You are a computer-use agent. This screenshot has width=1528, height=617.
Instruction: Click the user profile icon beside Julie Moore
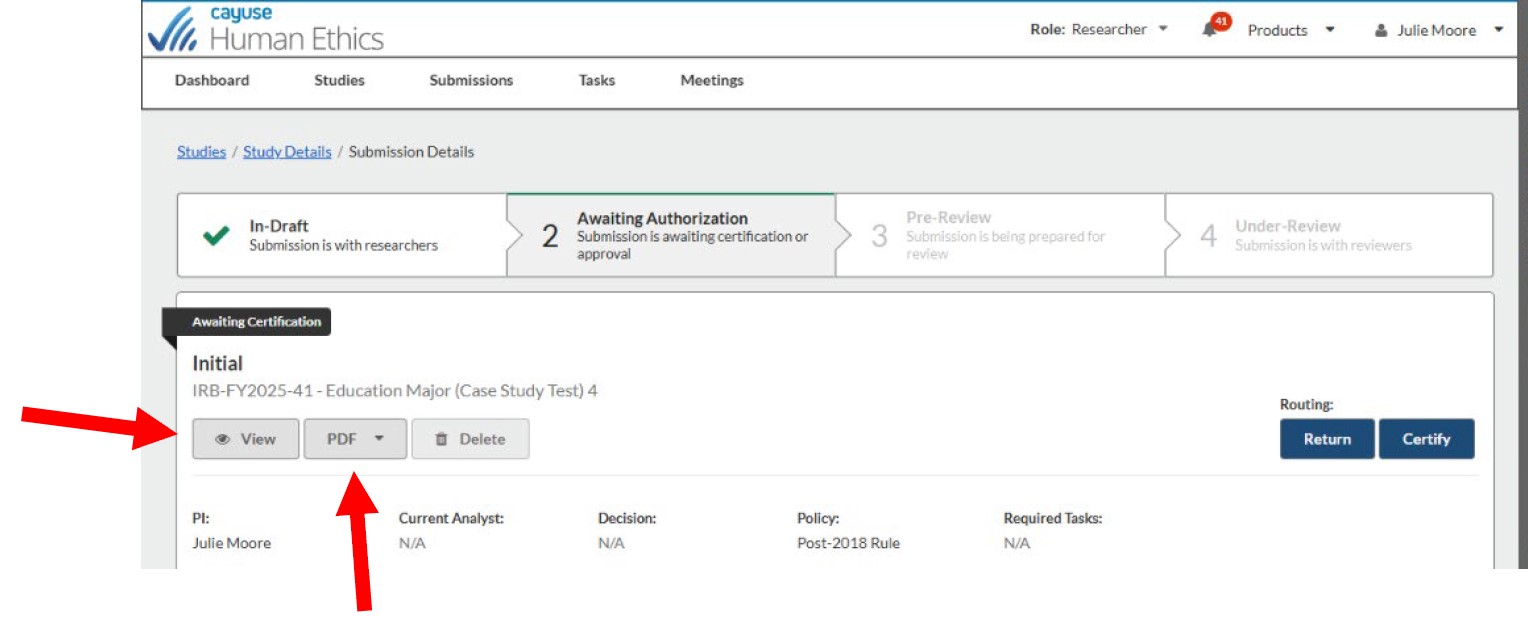click(1381, 31)
